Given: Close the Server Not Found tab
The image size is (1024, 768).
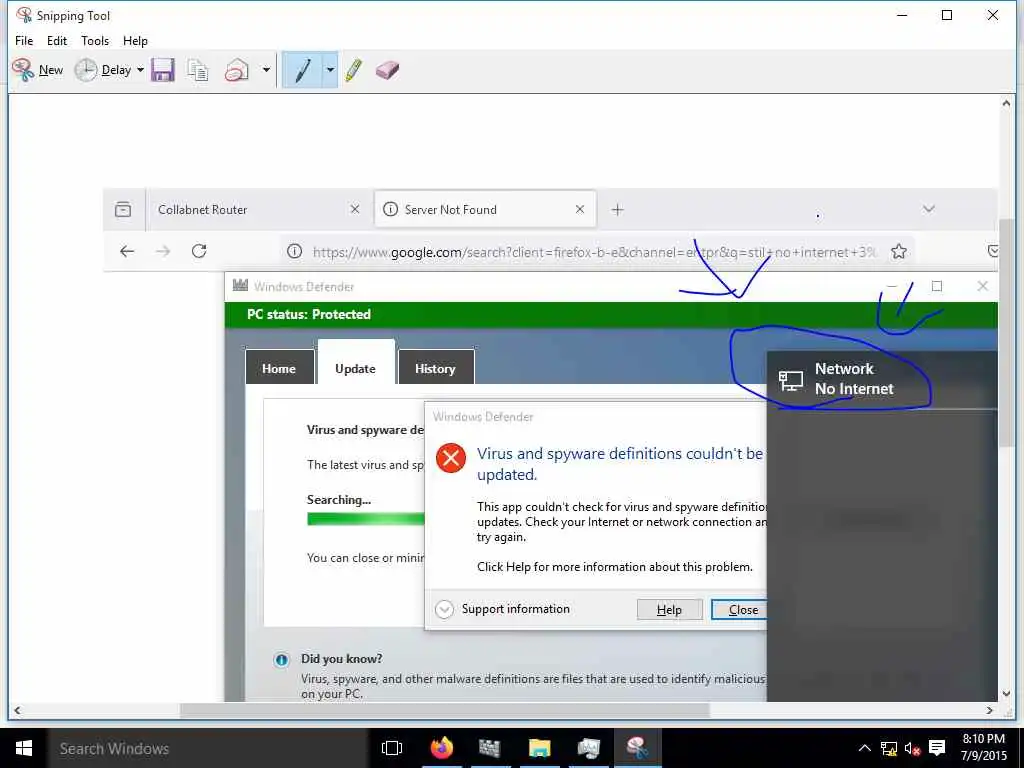Looking at the screenshot, I should [x=580, y=209].
